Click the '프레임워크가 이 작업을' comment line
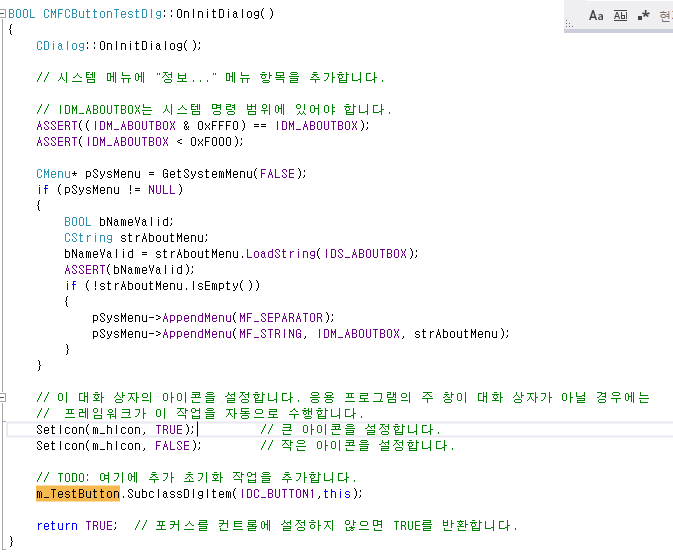The width and height of the screenshot is (673, 559). click(200, 413)
